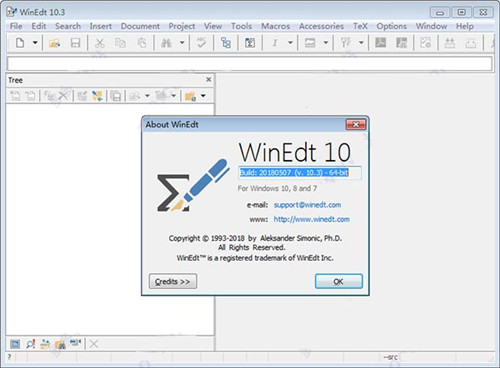Image resolution: width=500 pixels, height=368 pixels.
Task: Open the Window menu
Action: [x=431, y=26]
